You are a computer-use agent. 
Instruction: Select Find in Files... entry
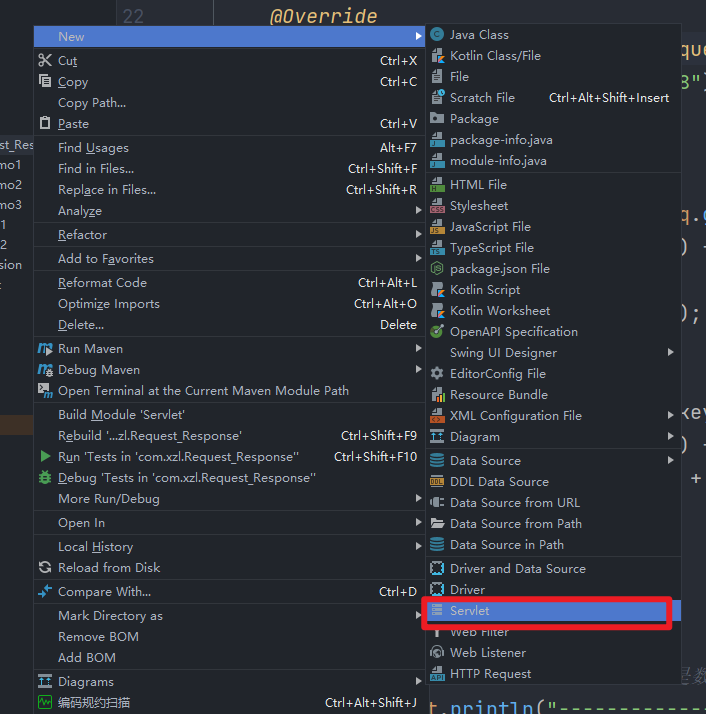pos(230,168)
